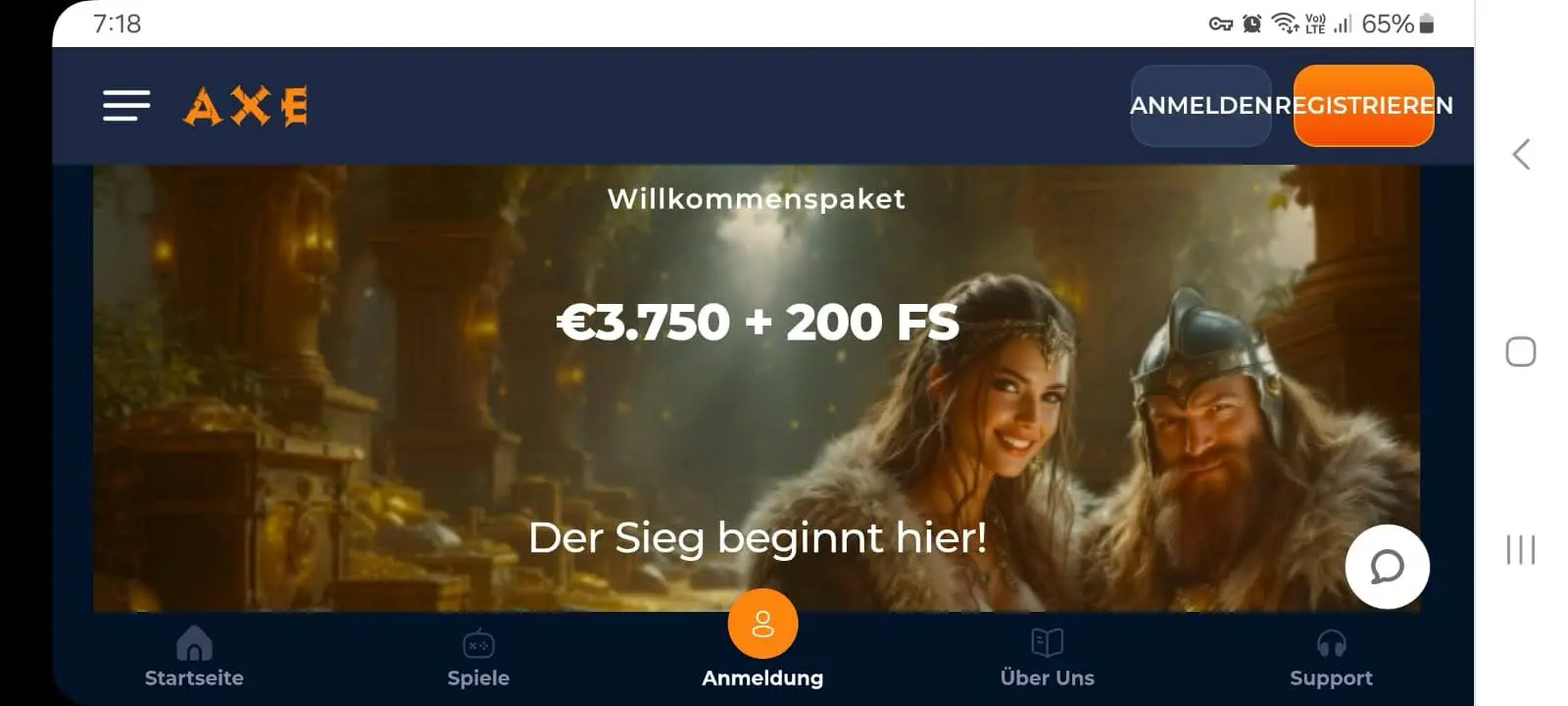Switch to the Spiele tab label

click(478, 679)
